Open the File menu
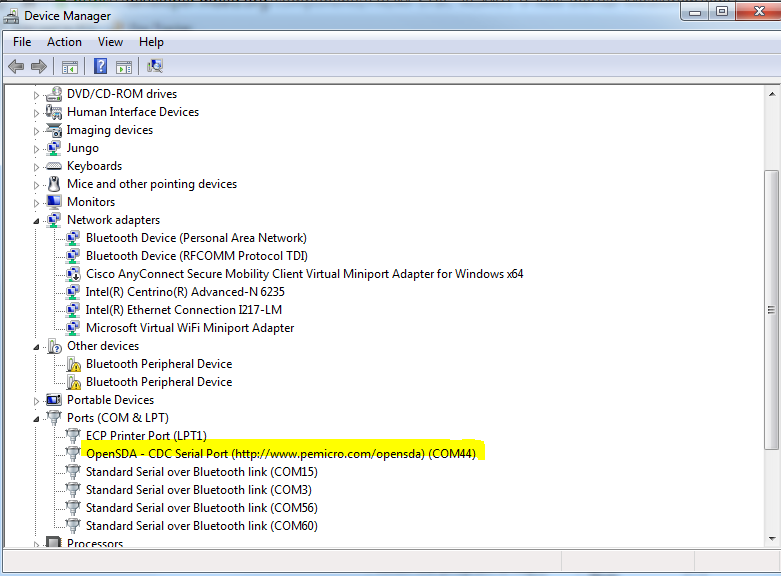Screen dimensions: 781x576 (22, 42)
